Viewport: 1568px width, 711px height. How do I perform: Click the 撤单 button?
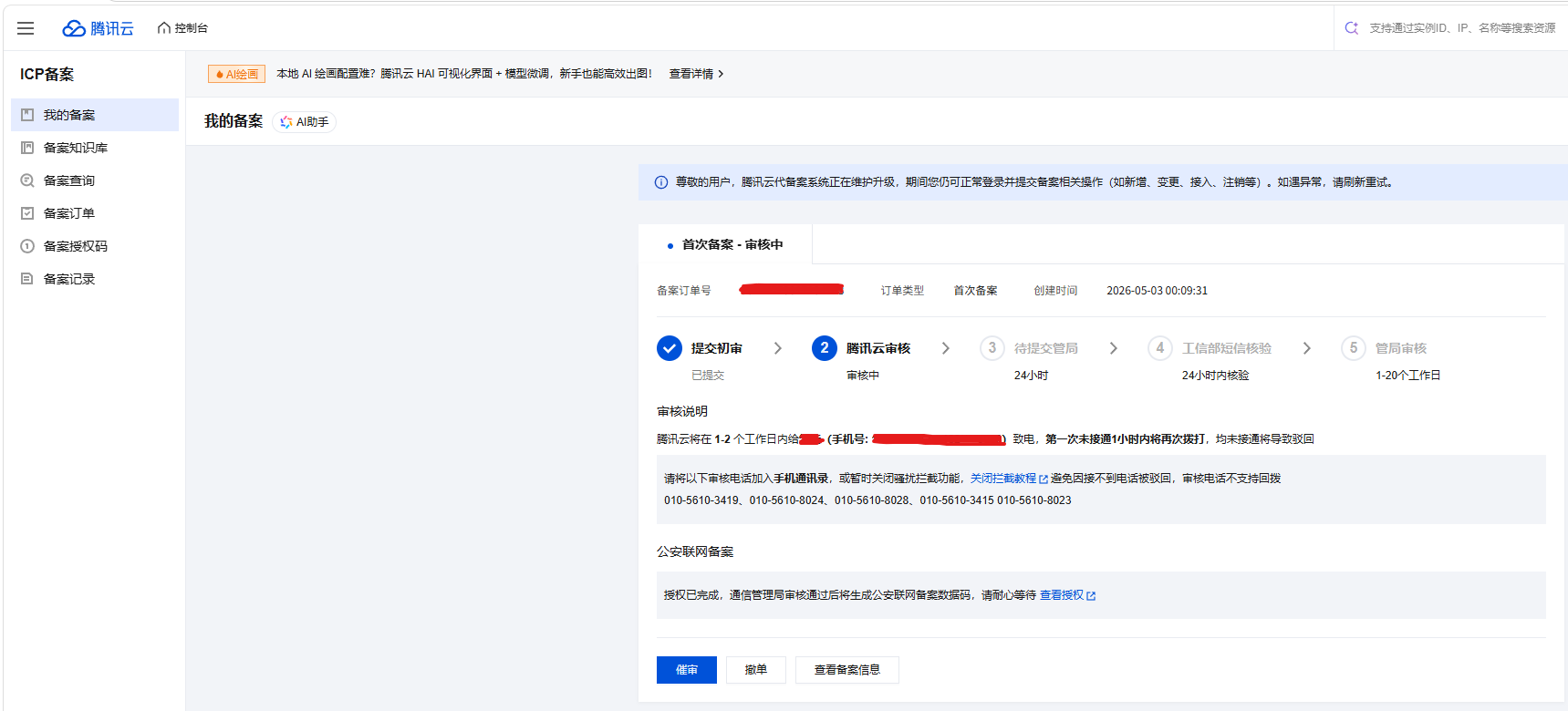tap(756, 670)
